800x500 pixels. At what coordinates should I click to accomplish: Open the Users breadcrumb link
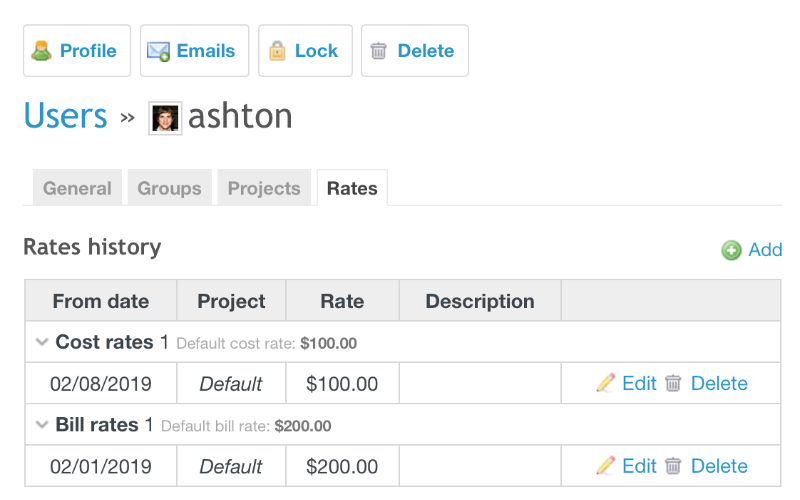coord(65,116)
